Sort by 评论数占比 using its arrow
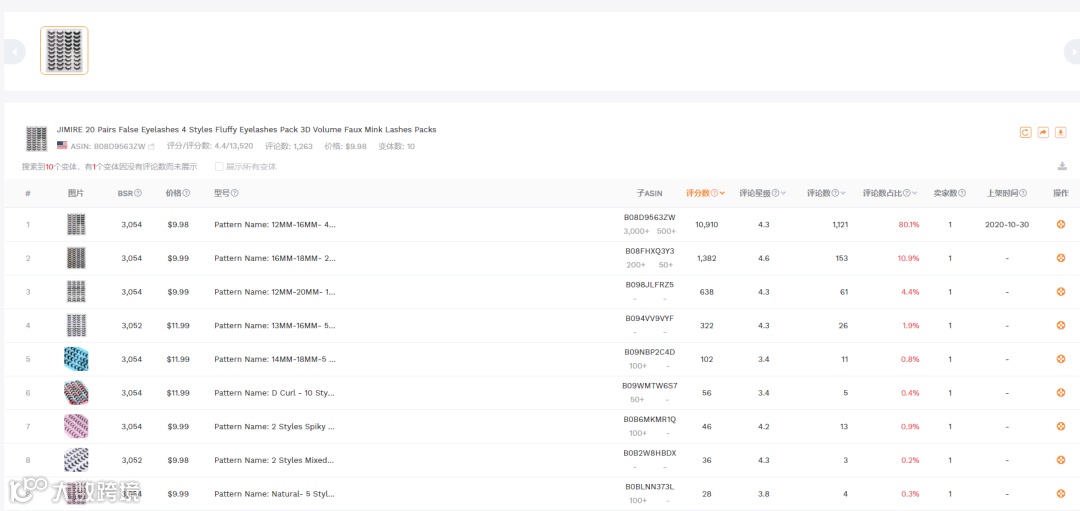 click(x=915, y=194)
